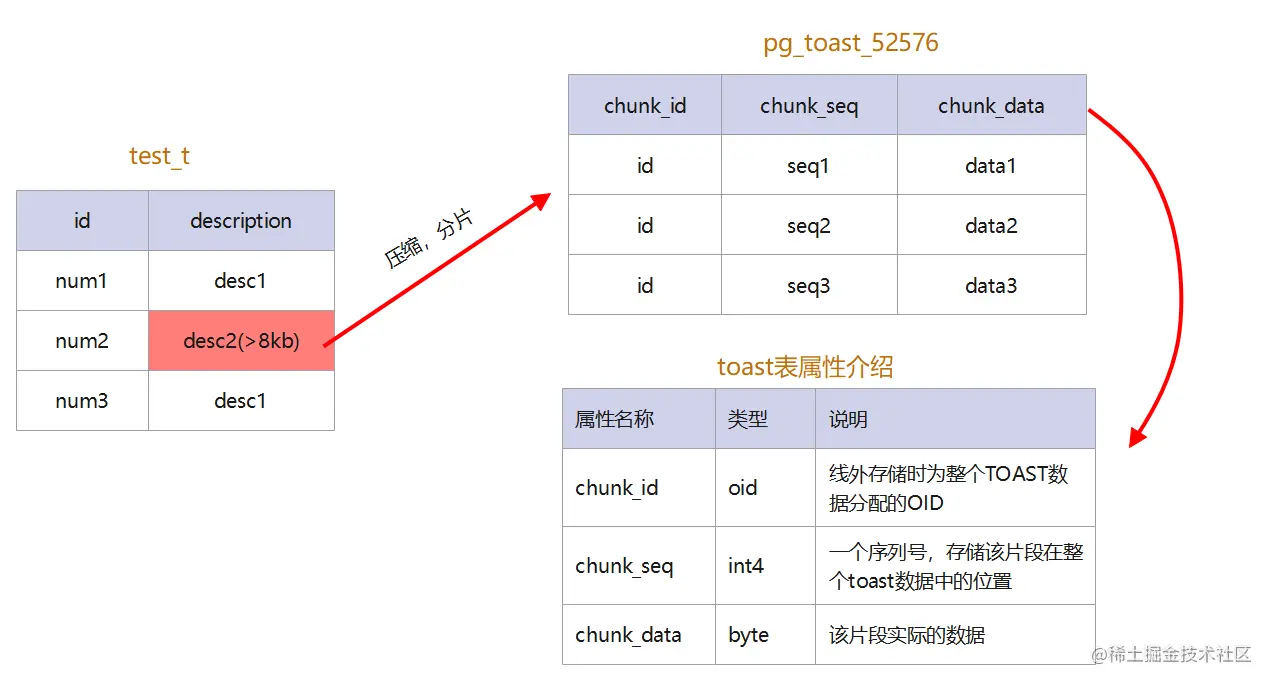Select the data2 cell
The height and width of the screenshot is (685, 1272).
(x=991, y=225)
